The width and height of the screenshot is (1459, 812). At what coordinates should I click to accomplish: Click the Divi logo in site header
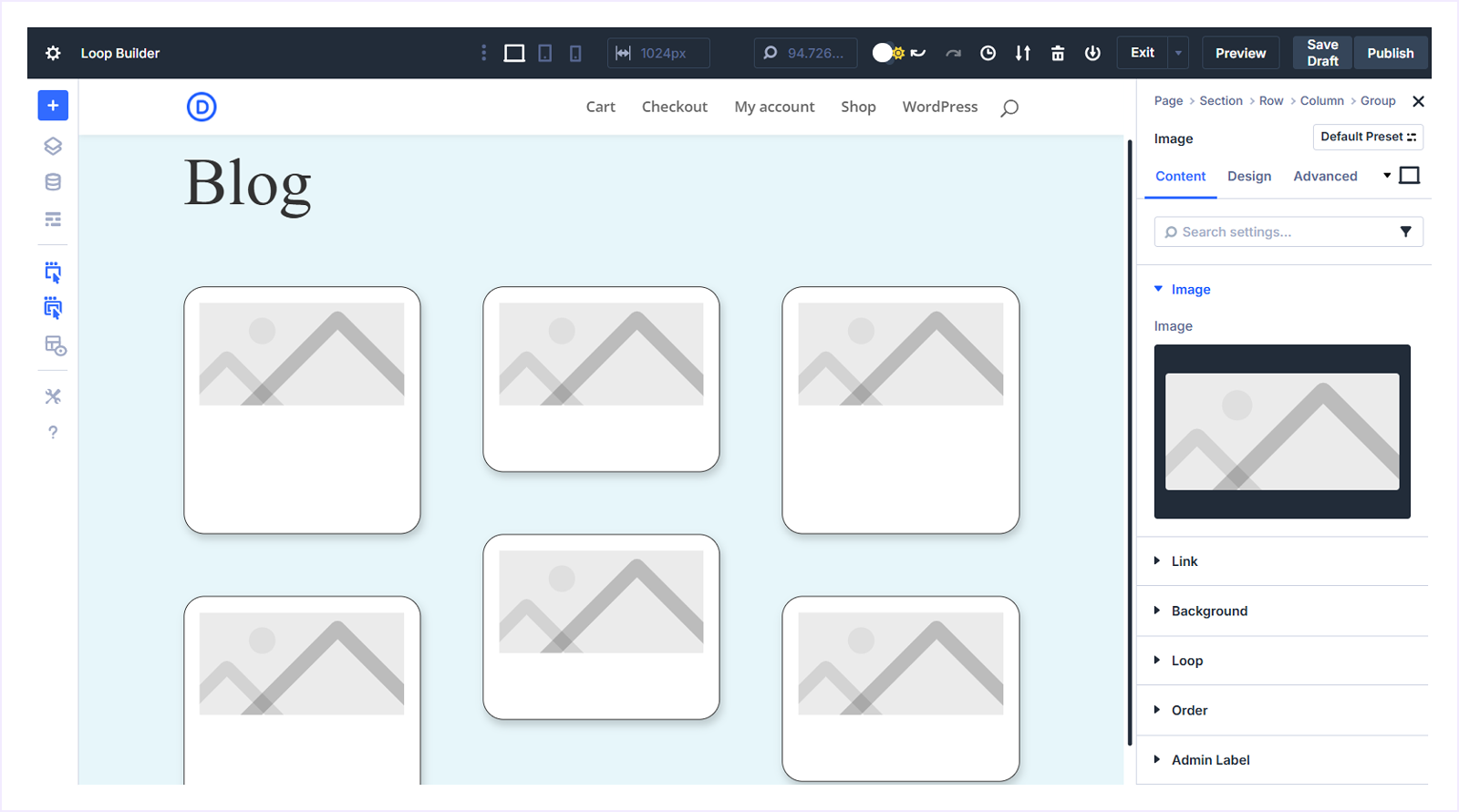point(202,108)
